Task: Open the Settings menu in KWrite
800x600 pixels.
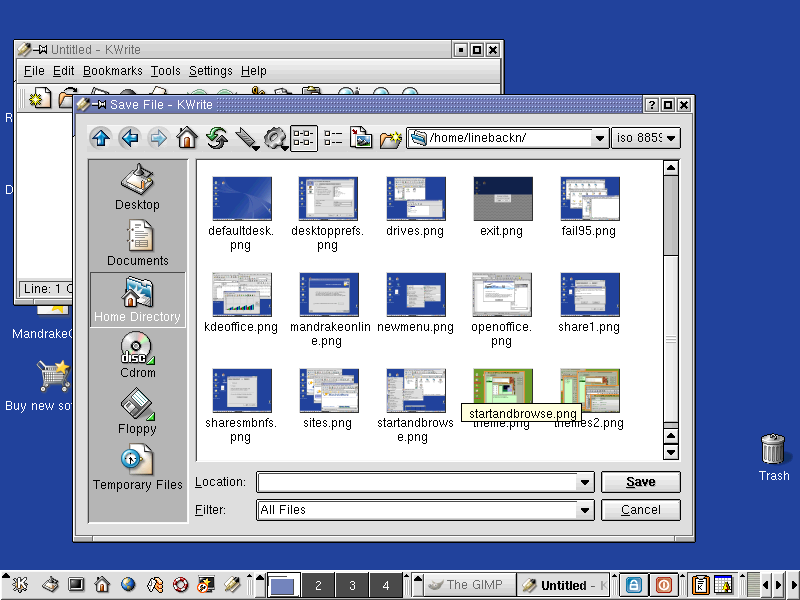Action: (210, 71)
